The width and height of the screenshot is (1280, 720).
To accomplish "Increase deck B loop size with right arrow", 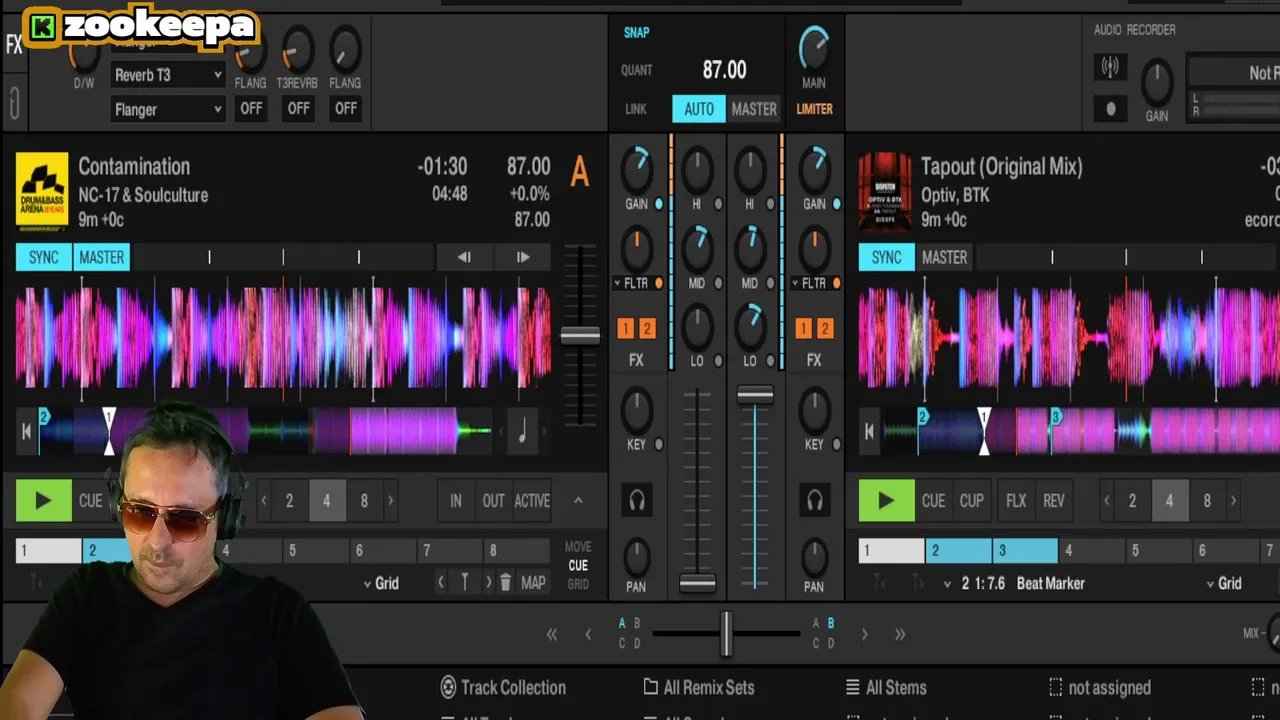I will click(1233, 501).
